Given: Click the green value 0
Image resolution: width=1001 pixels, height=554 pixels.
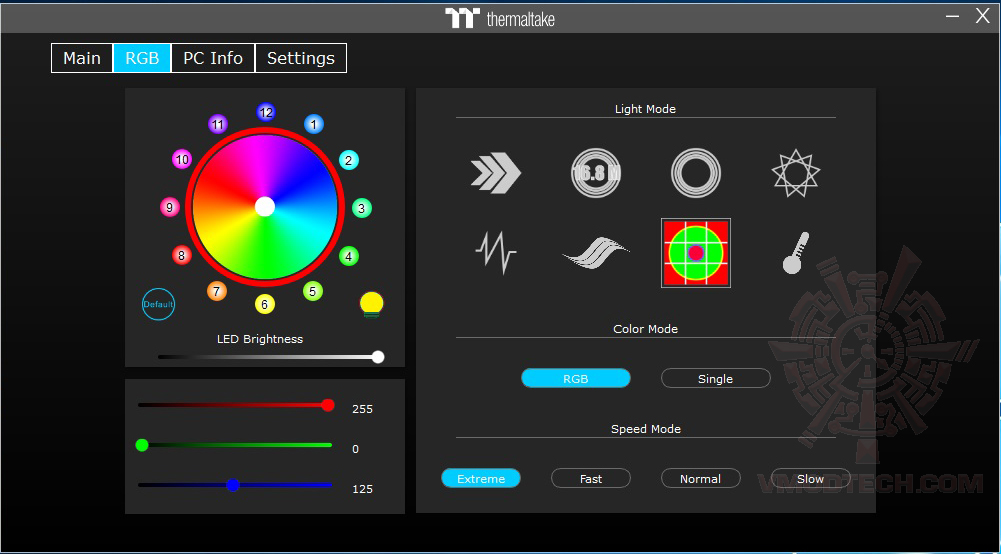Looking at the screenshot, I should [x=356, y=449].
